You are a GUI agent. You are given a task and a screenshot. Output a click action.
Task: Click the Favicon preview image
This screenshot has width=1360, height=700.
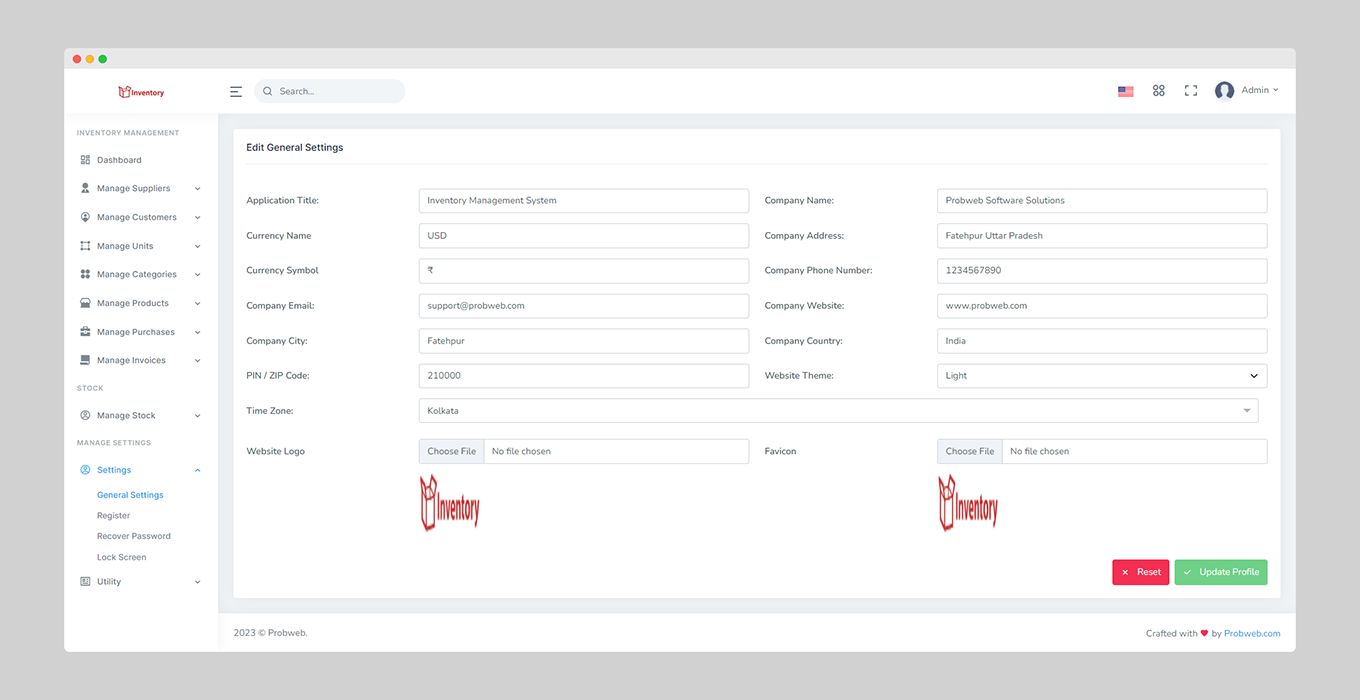[968, 503]
